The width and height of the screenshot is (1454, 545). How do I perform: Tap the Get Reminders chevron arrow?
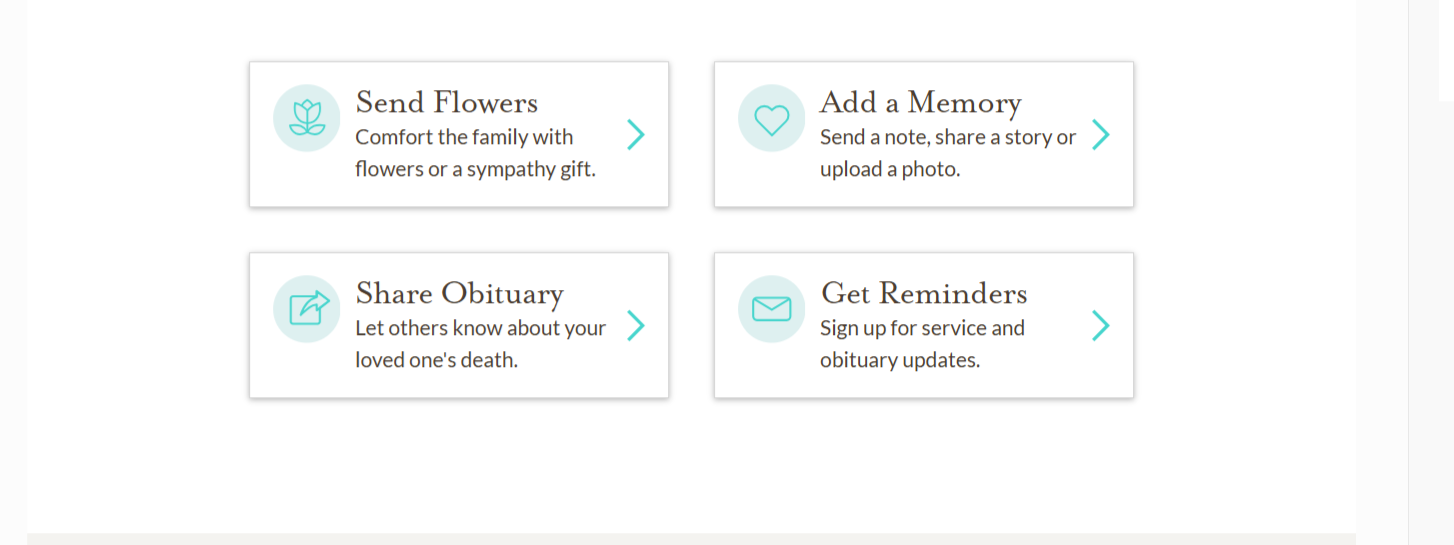point(1101,325)
